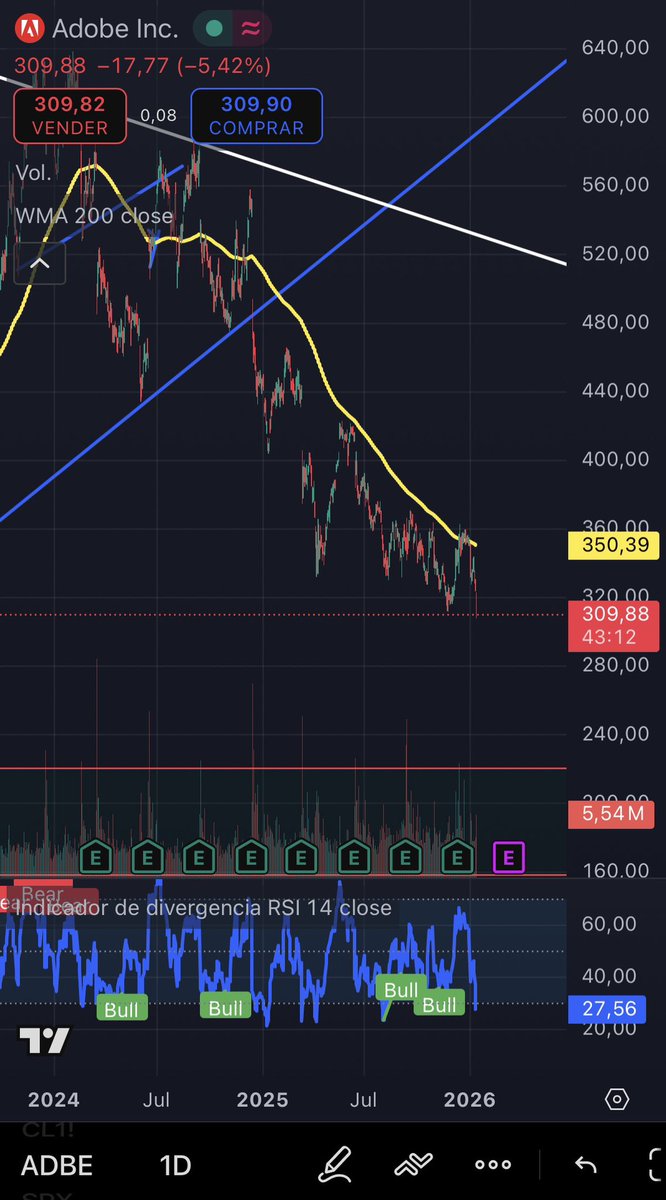Screen dimensions: 666x1200
Task: Tap the 600,00 price axis label
Action: pyautogui.click(x=615, y=116)
